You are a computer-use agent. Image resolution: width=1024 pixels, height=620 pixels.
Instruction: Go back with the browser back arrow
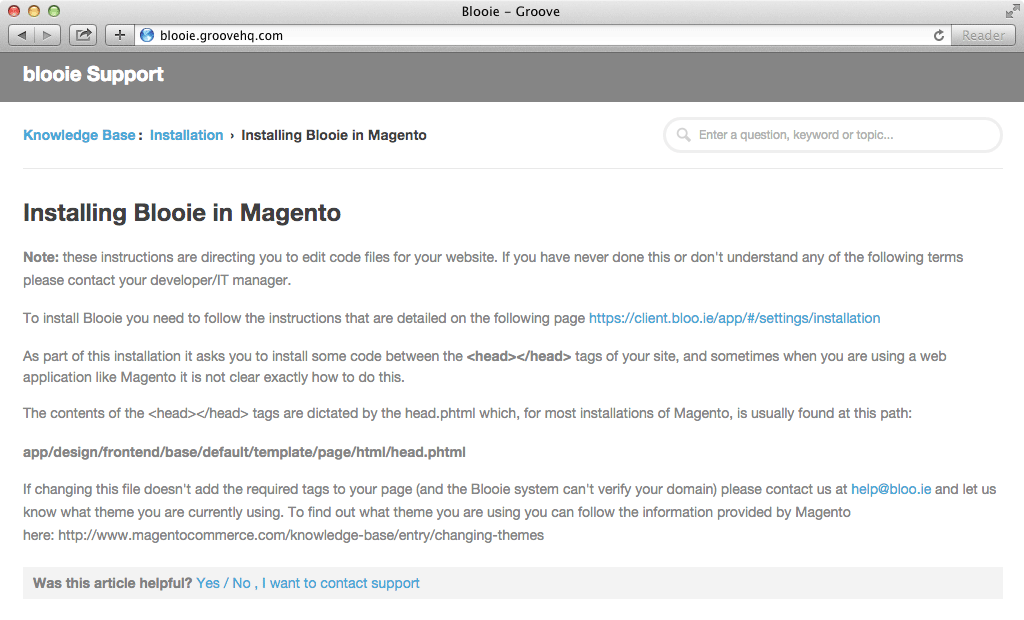[x=22, y=35]
